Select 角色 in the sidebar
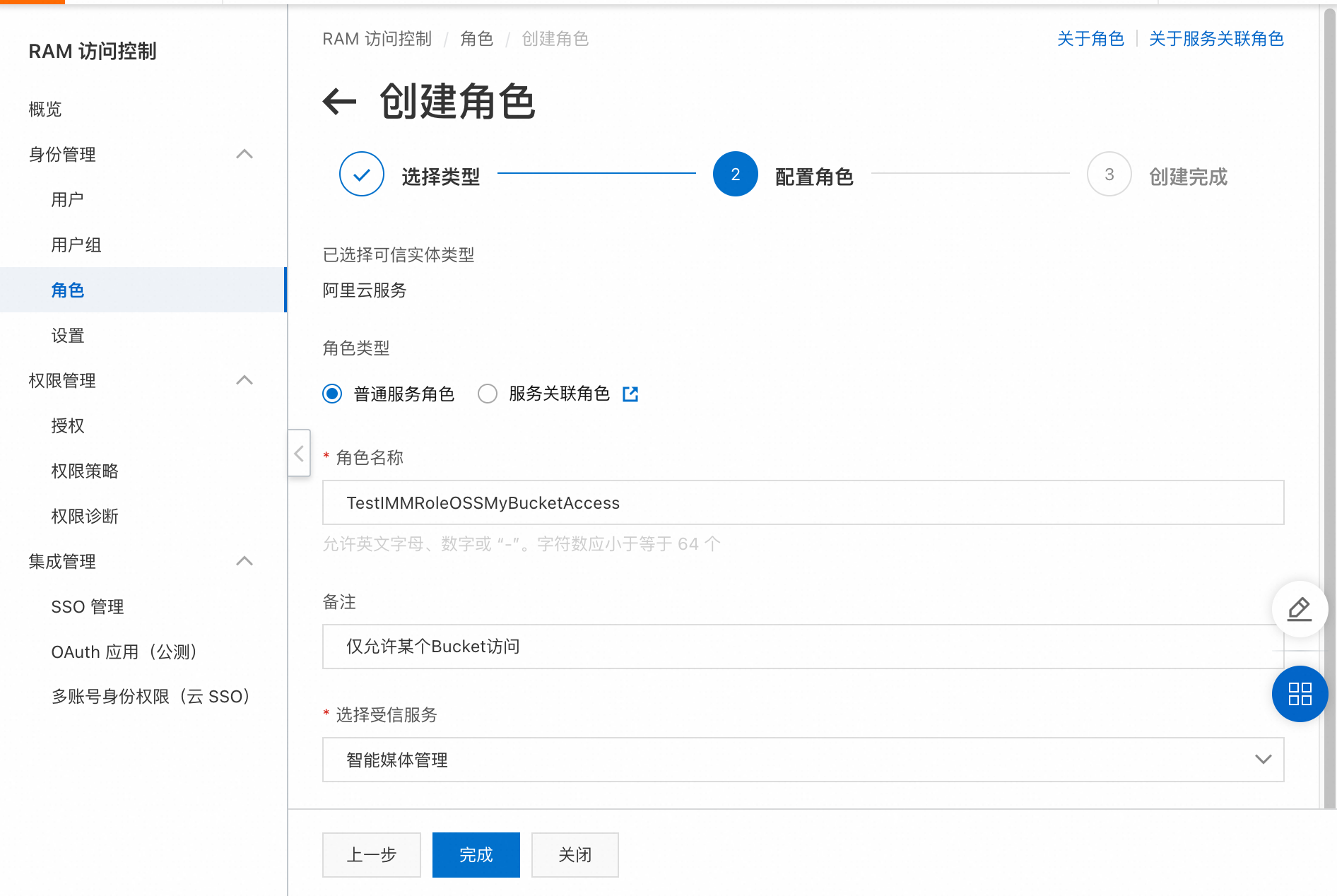 coord(143,290)
